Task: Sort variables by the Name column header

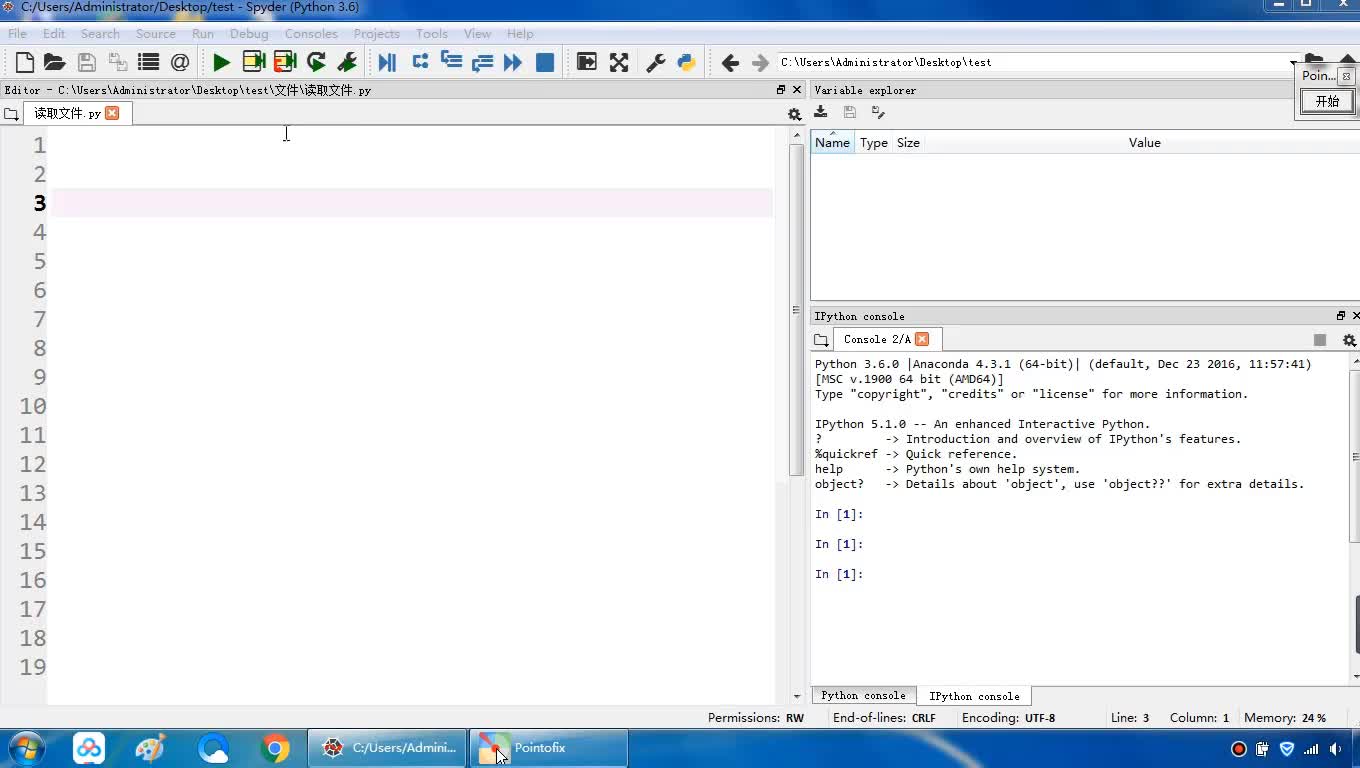Action: (x=832, y=143)
